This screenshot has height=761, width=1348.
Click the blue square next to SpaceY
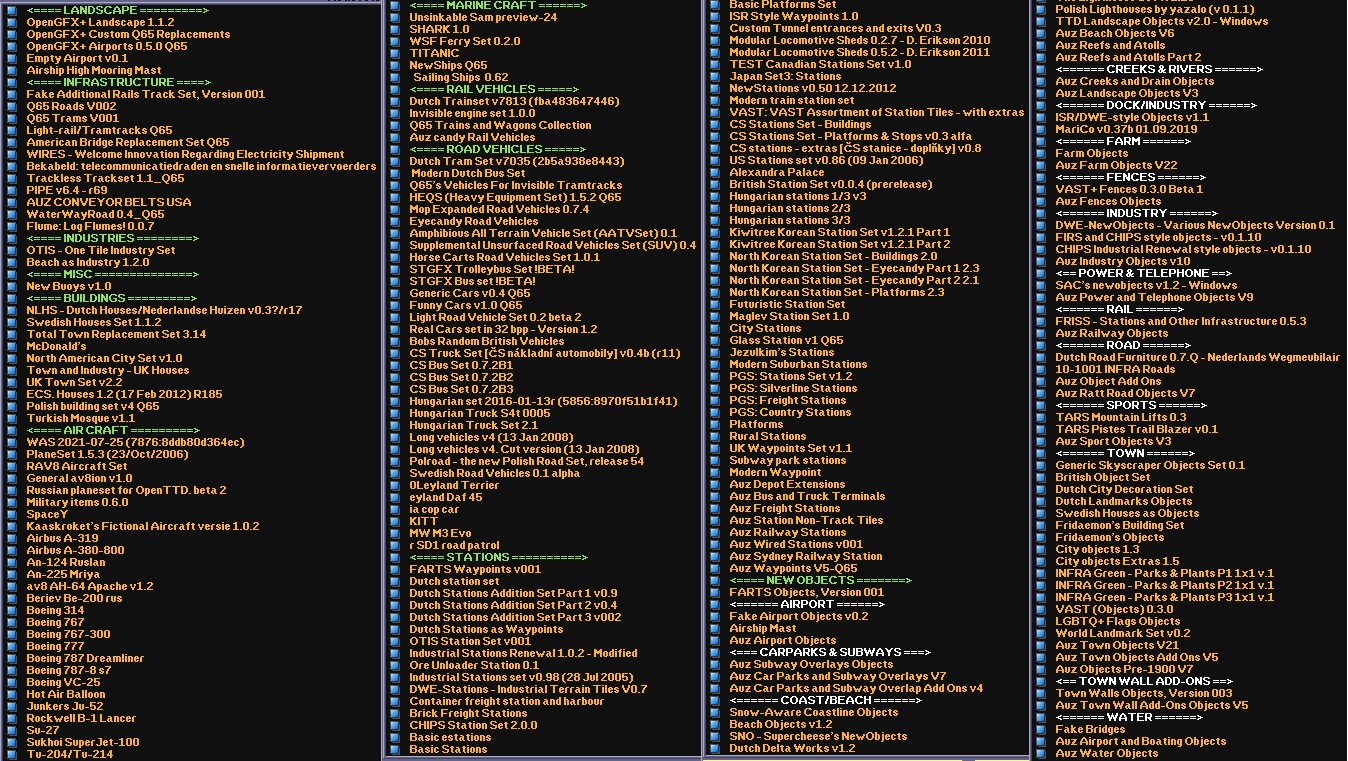click(x=12, y=513)
